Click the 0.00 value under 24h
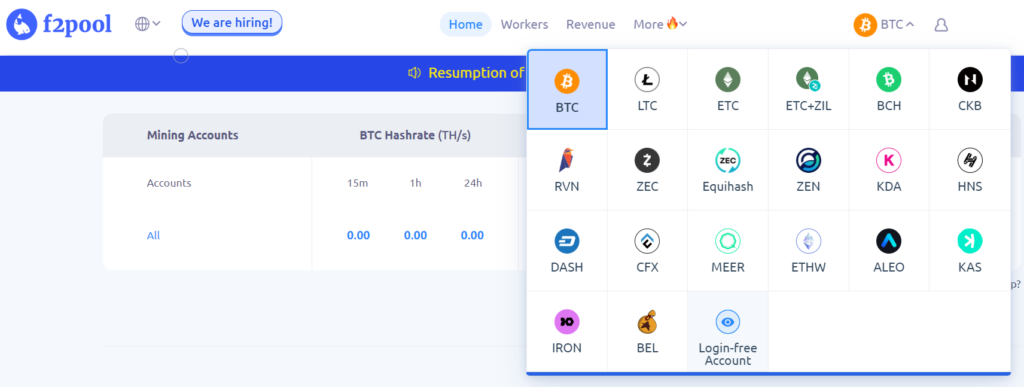This screenshot has width=1024, height=387. pyautogui.click(x=472, y=236)
